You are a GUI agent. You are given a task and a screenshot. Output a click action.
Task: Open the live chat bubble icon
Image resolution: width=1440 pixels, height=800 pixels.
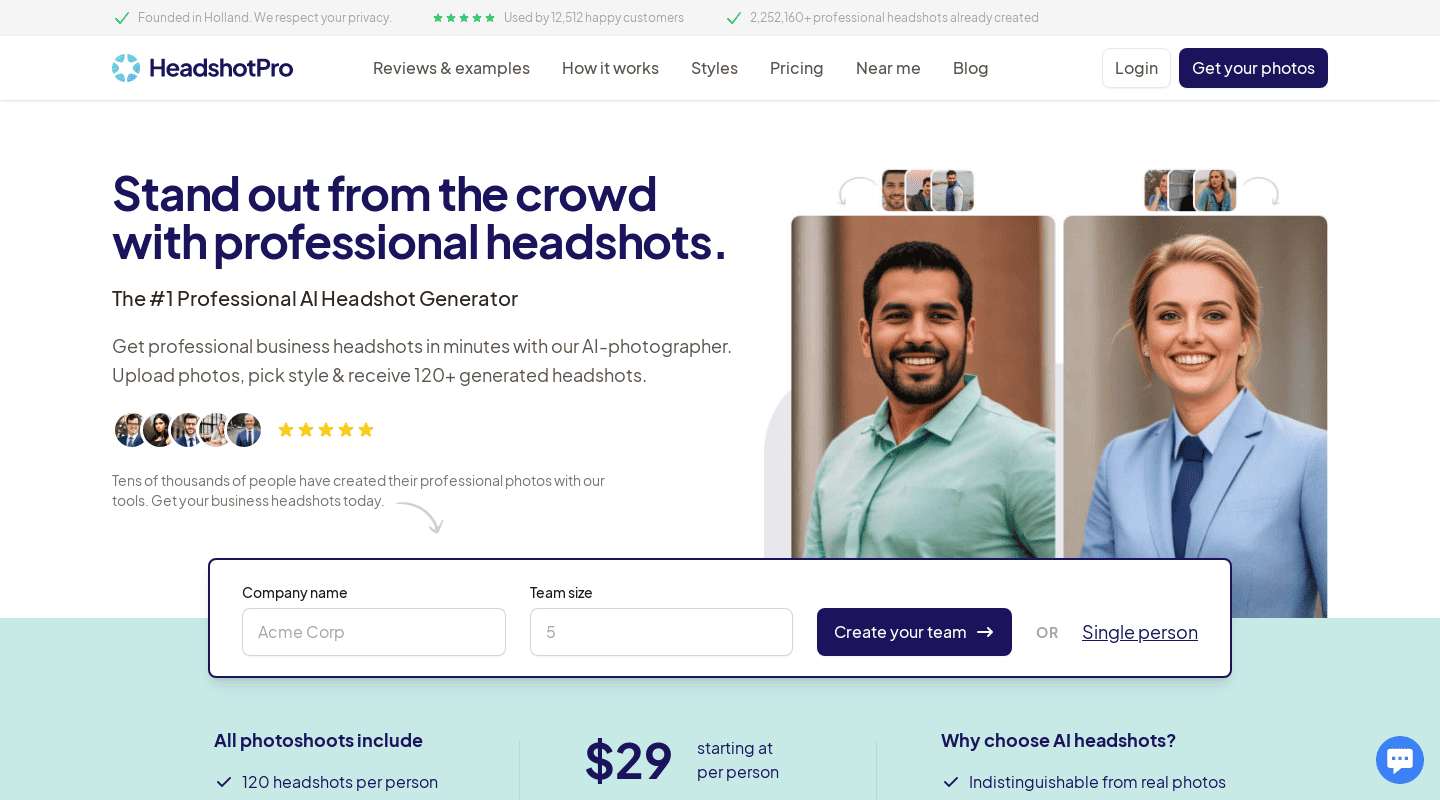tap(1400, 760)
